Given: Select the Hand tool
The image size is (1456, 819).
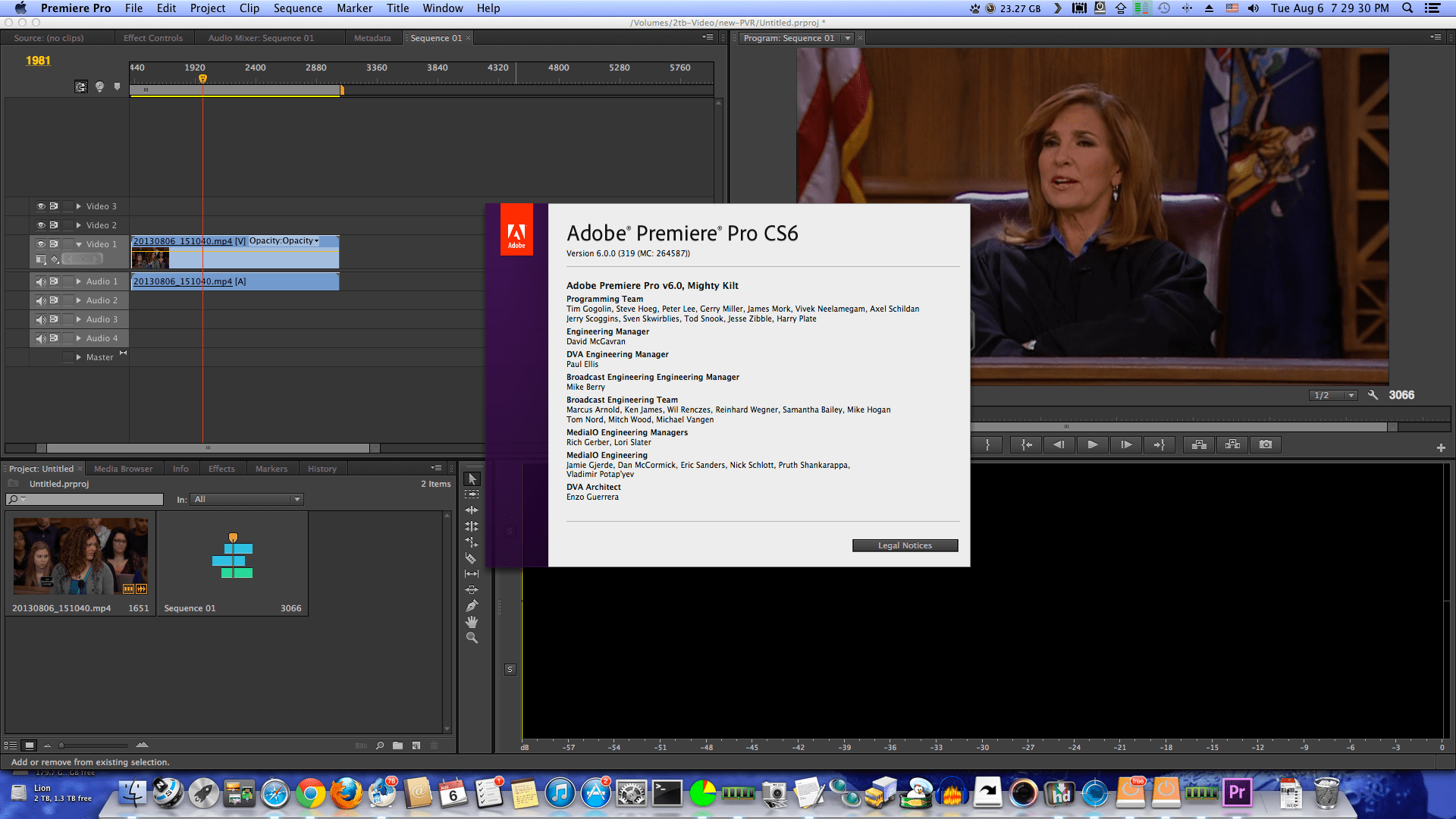Looking at the screenshot, I should click(x=472, y=622).
